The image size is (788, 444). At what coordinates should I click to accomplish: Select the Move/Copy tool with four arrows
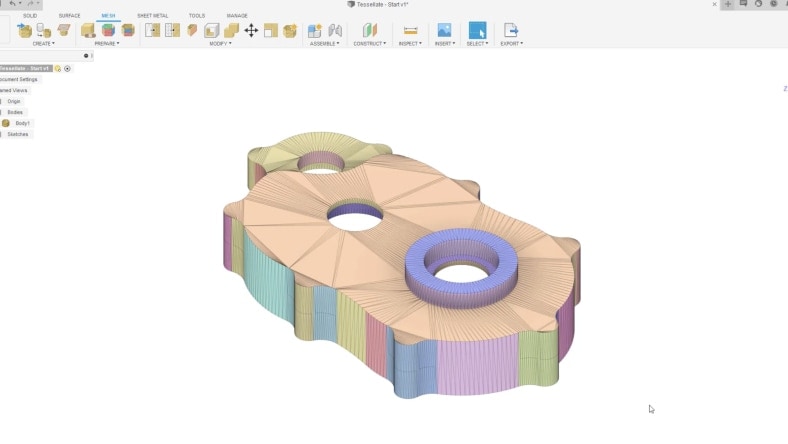[251, 30]
